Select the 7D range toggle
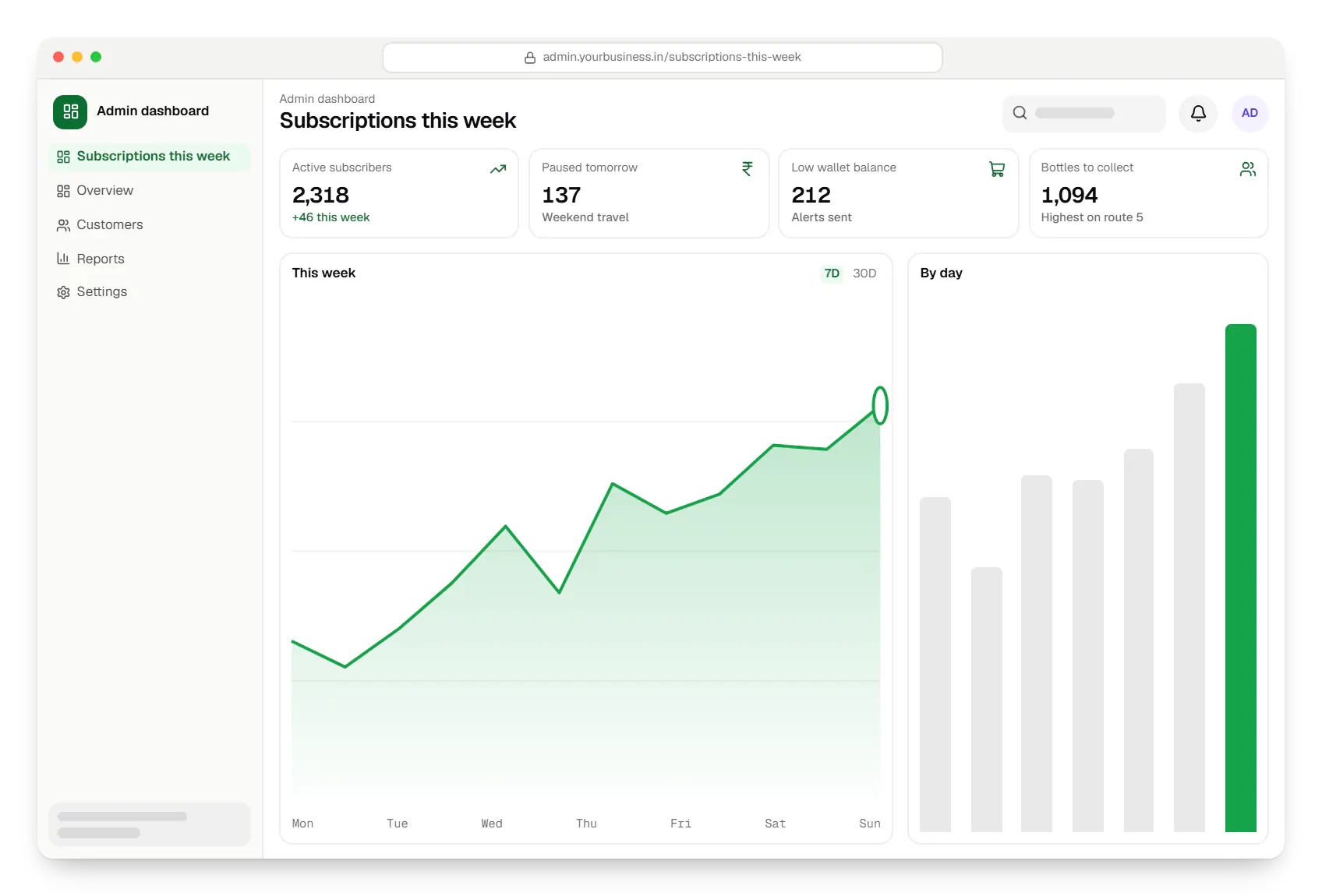This screenshot has height=896, width=1322. [x=832, y=273]
